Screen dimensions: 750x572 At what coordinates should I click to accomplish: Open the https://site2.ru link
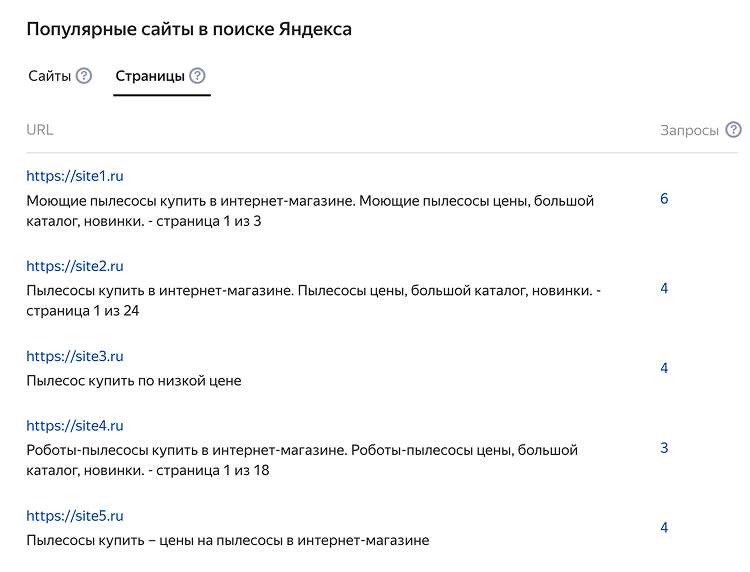(75, 266)
